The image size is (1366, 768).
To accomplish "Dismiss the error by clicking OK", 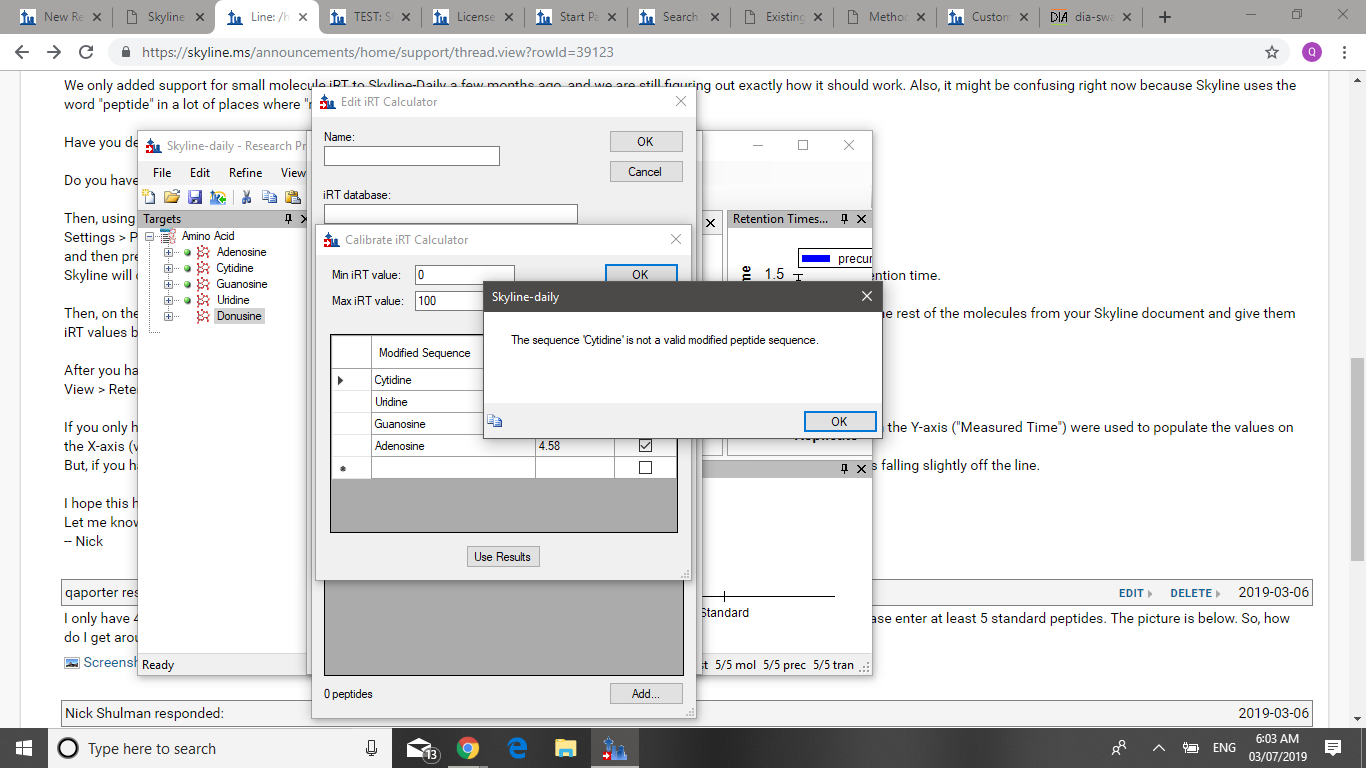I will pos(839,421).
